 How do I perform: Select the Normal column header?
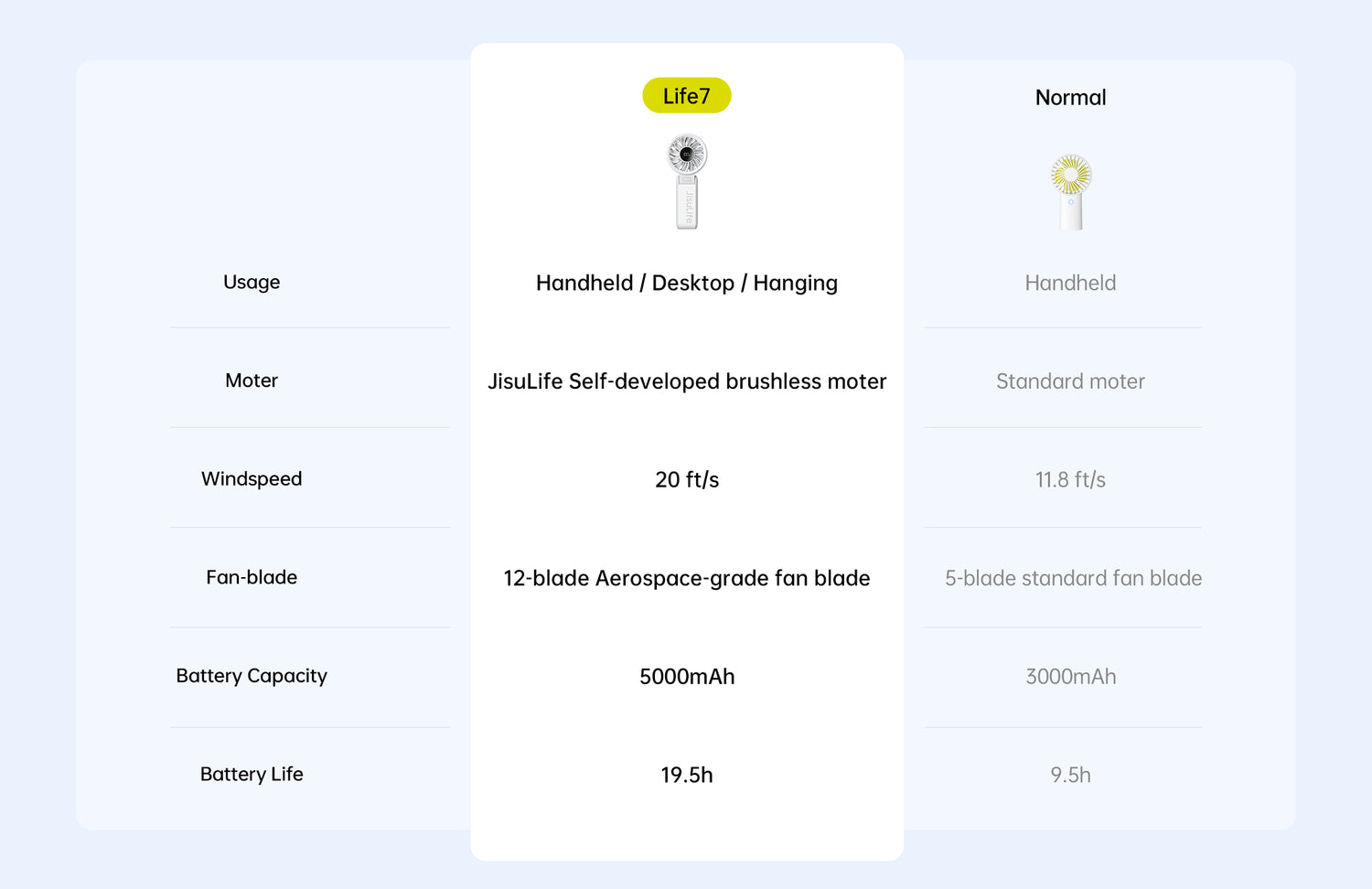click(1070, 98)
